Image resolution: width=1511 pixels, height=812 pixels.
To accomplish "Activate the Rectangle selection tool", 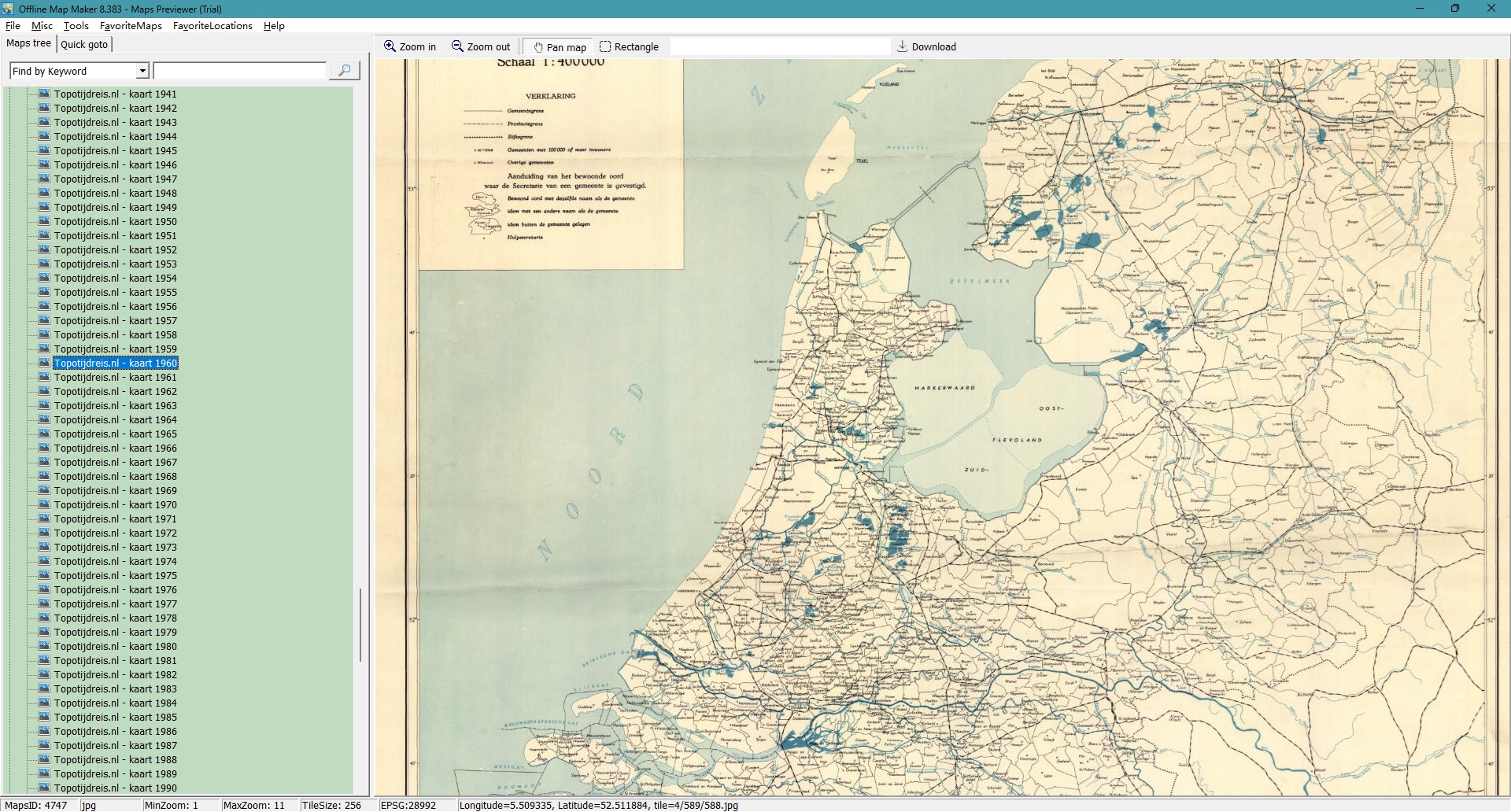I will point(605,46).
